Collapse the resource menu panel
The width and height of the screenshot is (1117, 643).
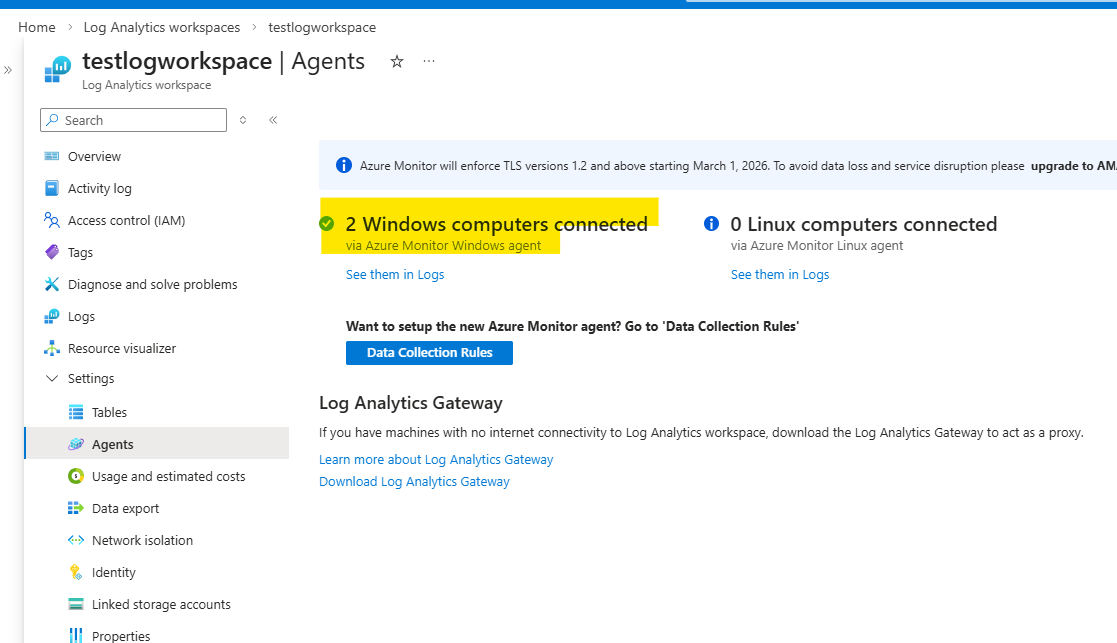(x=273, y=120)
